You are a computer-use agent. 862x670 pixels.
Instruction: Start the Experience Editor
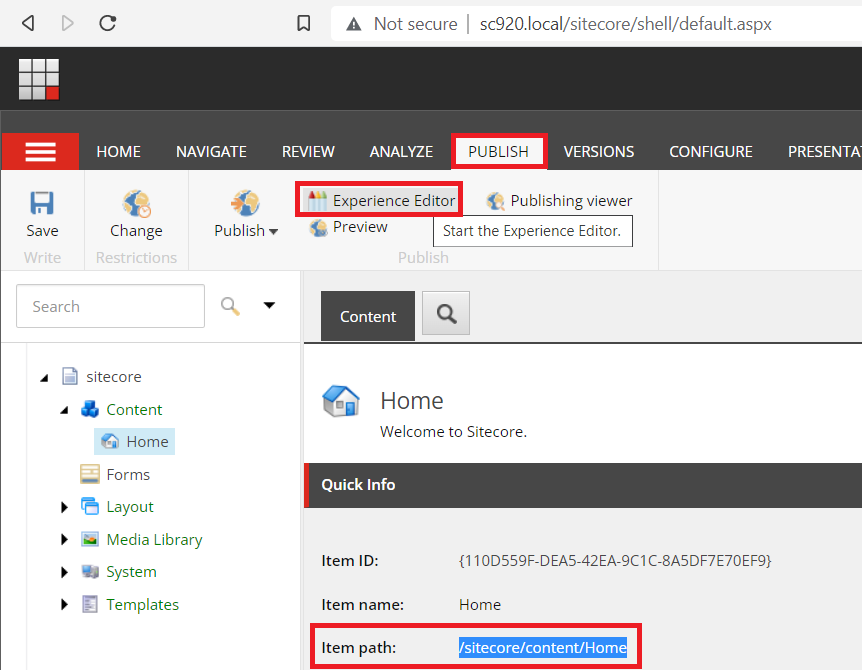381,200
